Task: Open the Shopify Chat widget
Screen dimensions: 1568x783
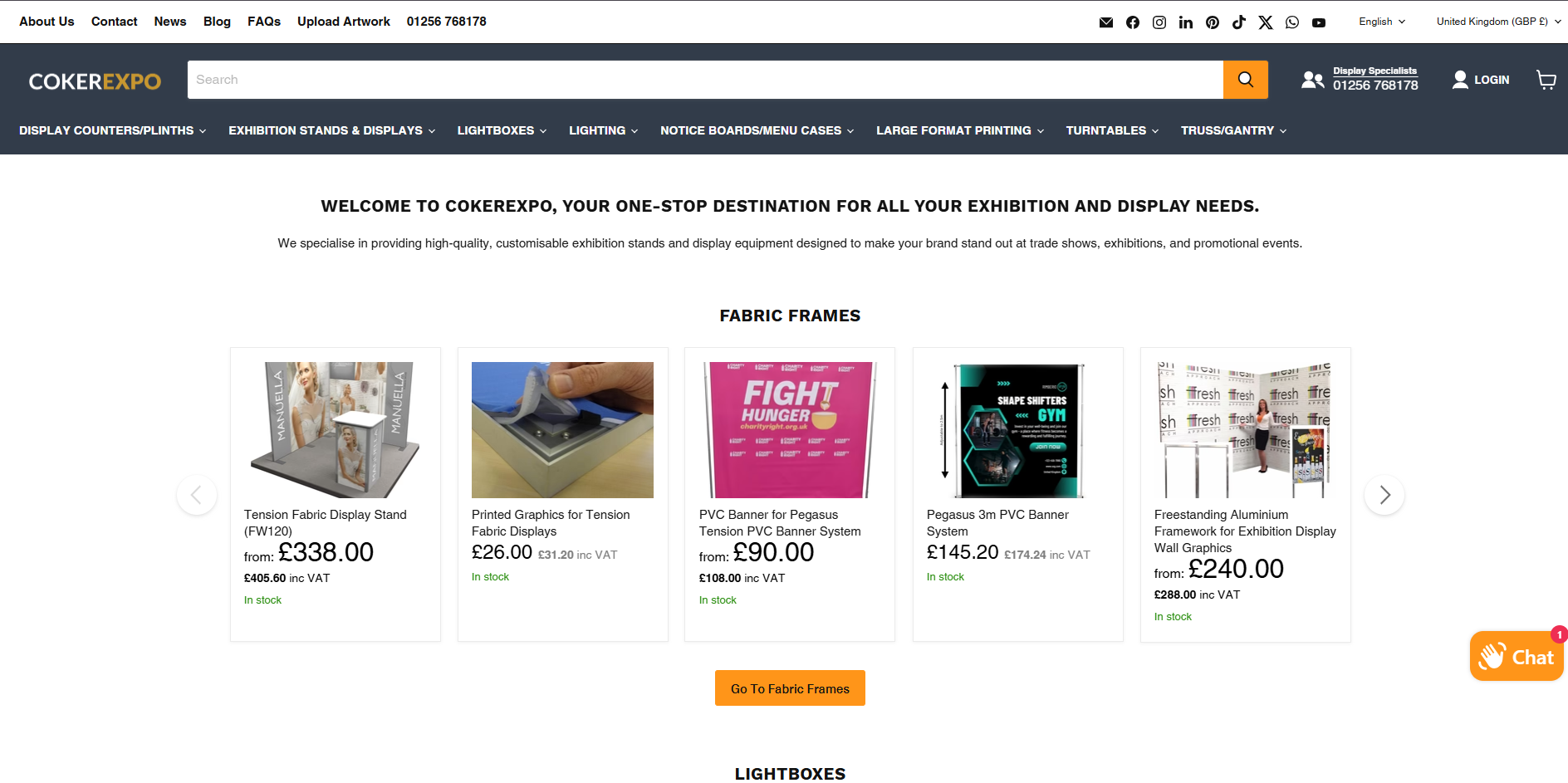Action: (x=1517, y=657)
